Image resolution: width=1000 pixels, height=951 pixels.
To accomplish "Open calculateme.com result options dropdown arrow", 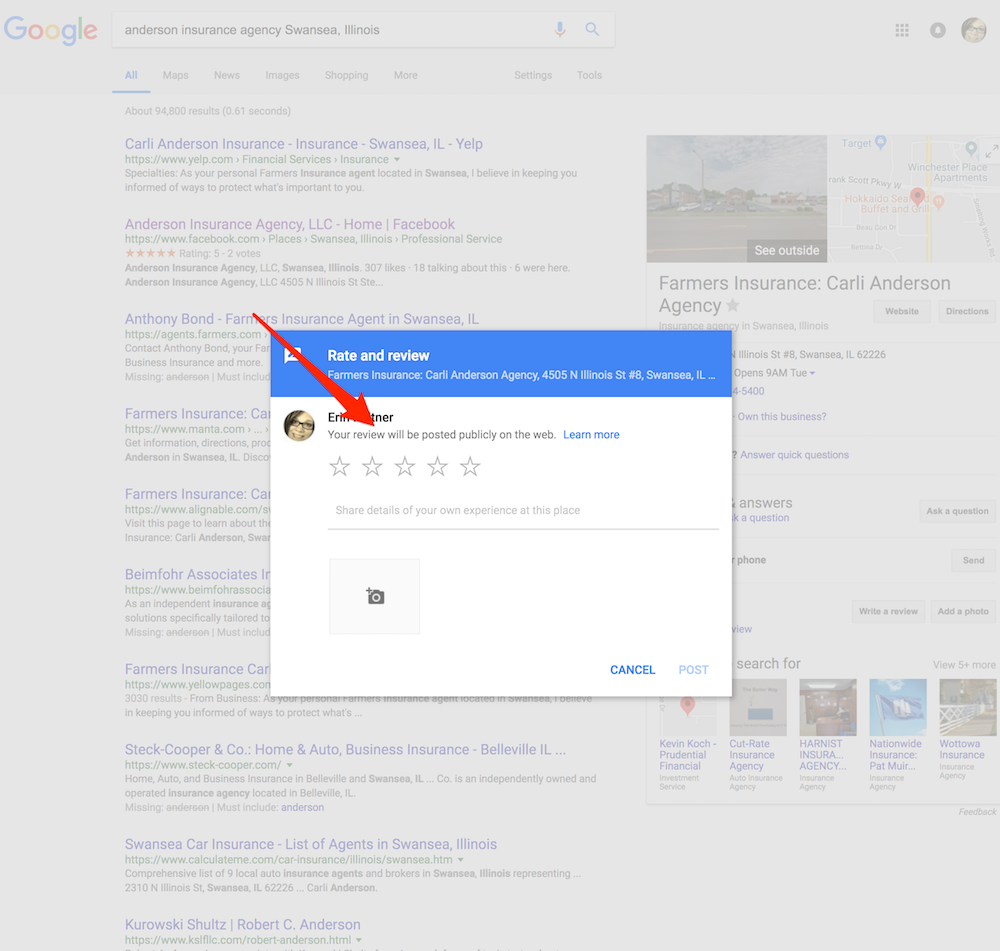I will point(460,860).
